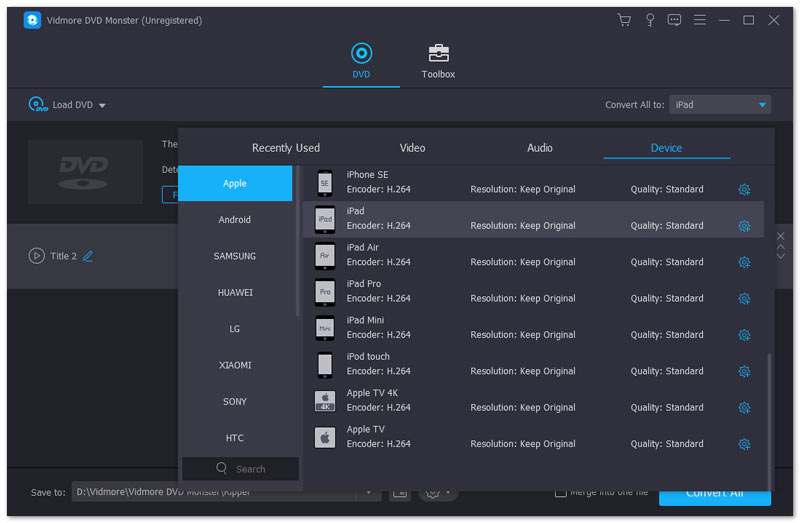
Task: Open the application menu icon in title bar
Action: (x=700, y=20)
